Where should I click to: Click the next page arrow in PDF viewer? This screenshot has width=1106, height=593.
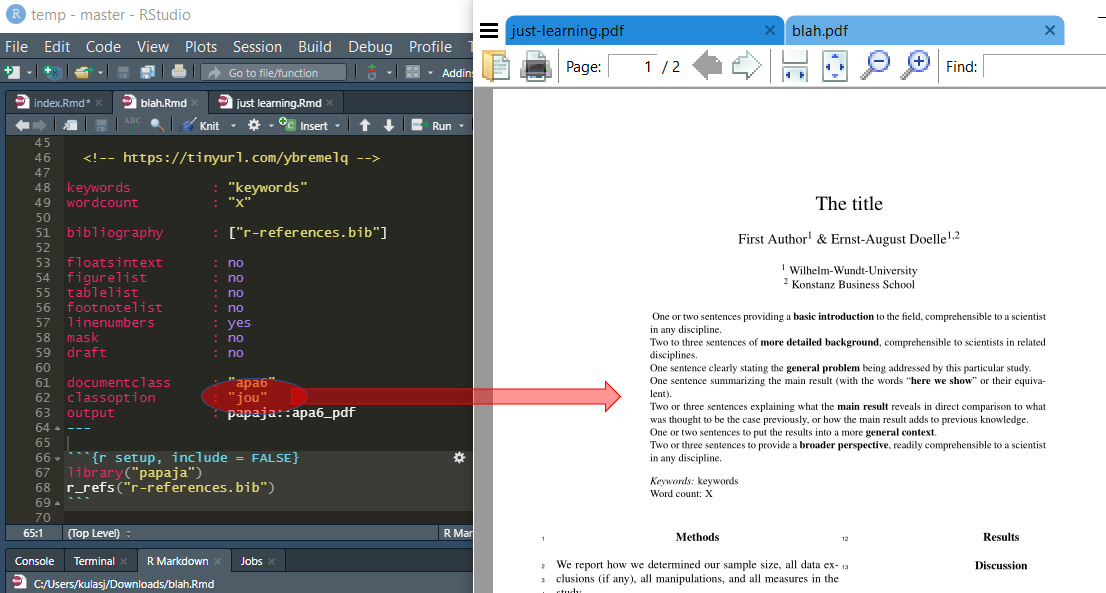pyautogui.click(x=747, y=66)
